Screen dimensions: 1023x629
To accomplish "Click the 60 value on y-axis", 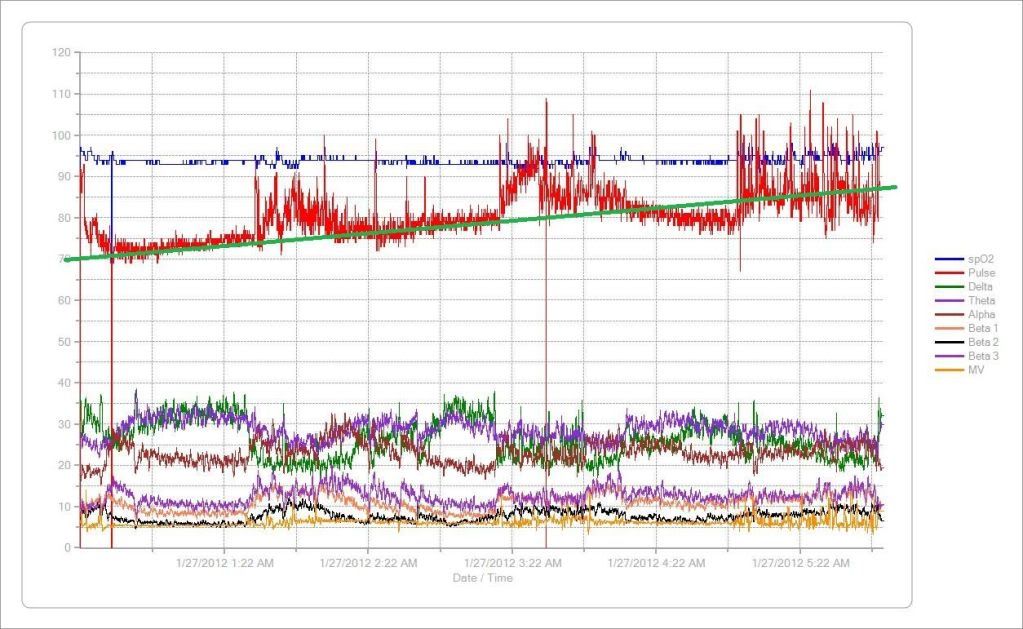I will tap(64, 300).
